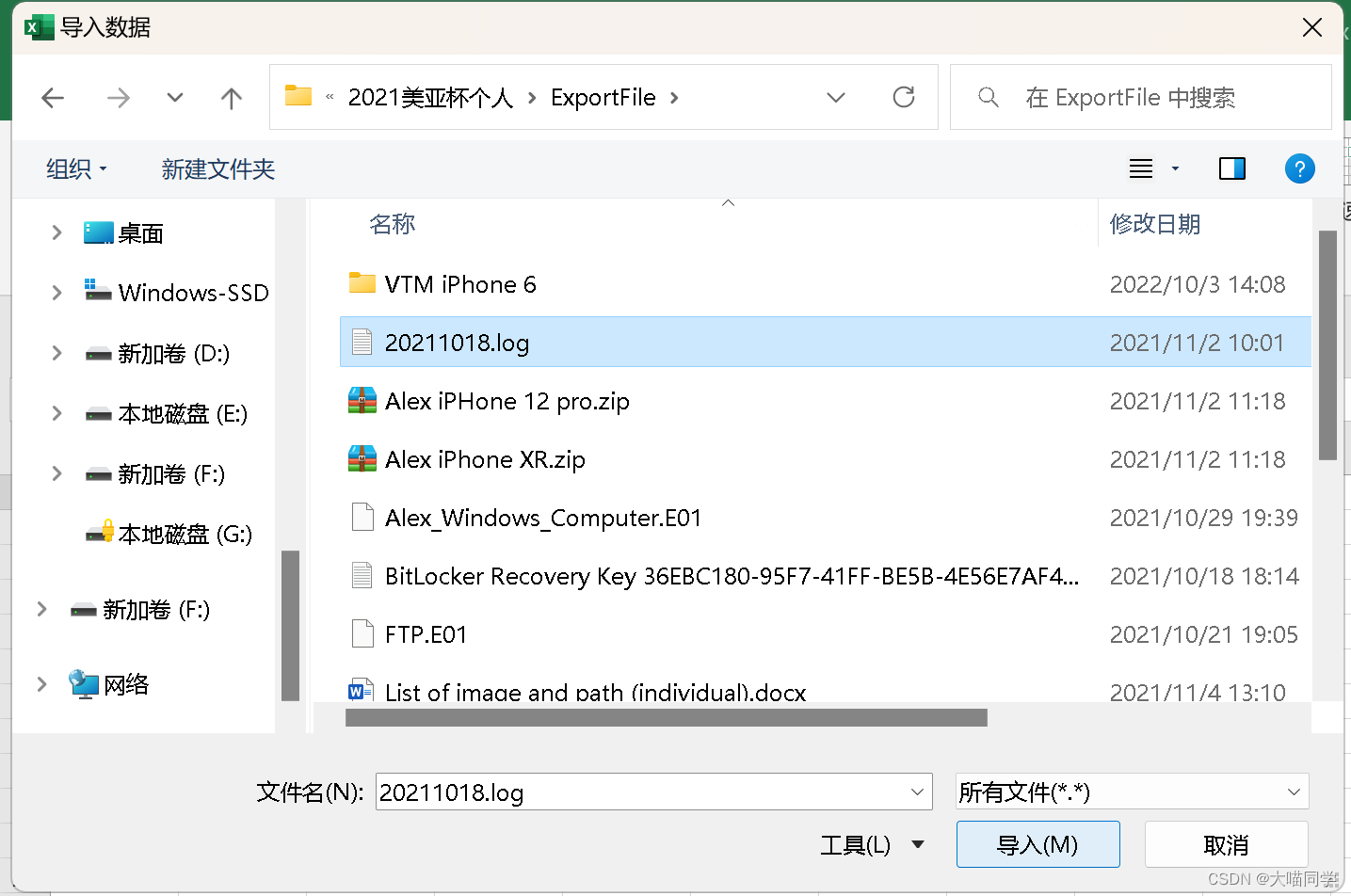Click the back navigation arrow
This screenshot has width=1351, height=896.
coord(53,97)
